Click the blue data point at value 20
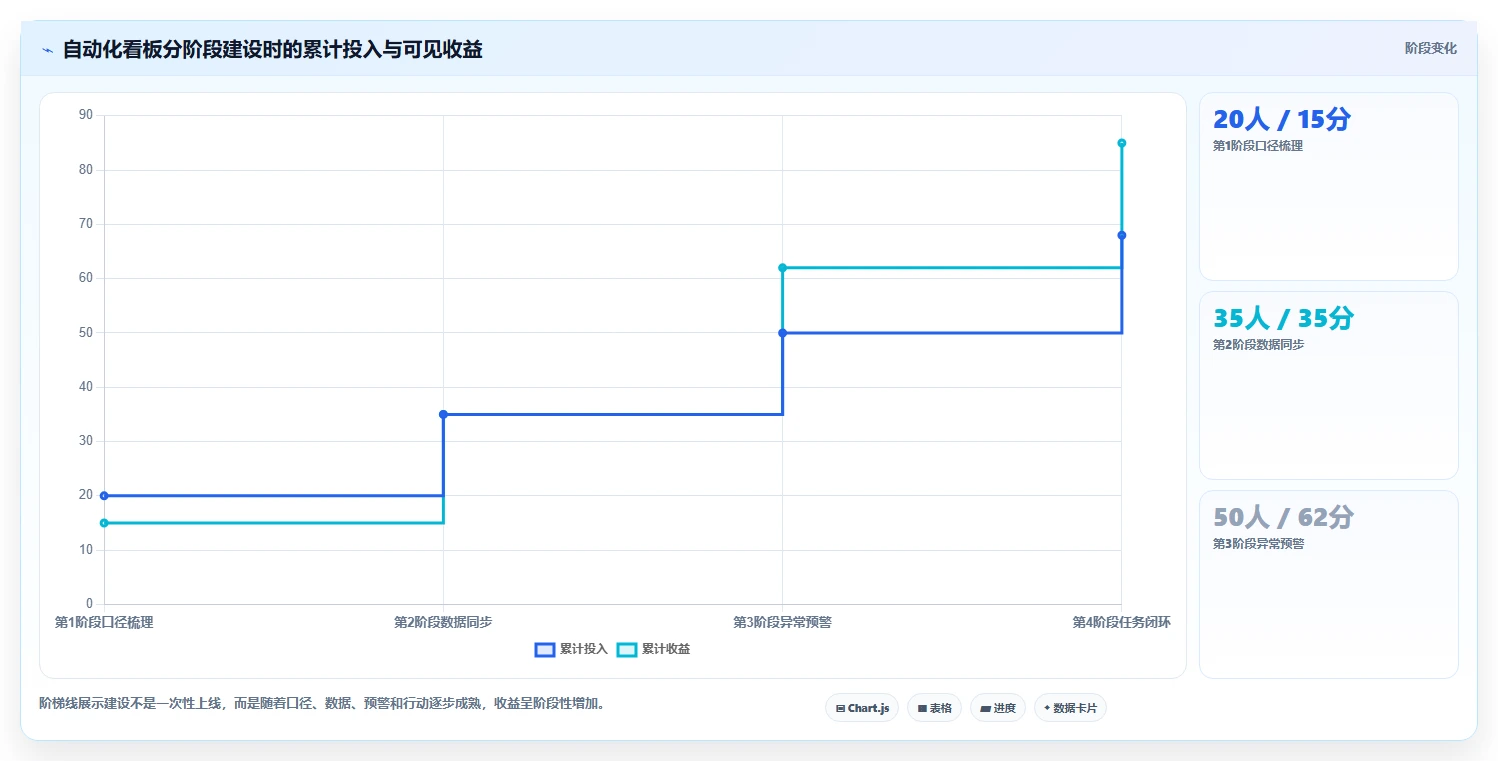This screenshot has width=1498, height=761. click(104, 495)
